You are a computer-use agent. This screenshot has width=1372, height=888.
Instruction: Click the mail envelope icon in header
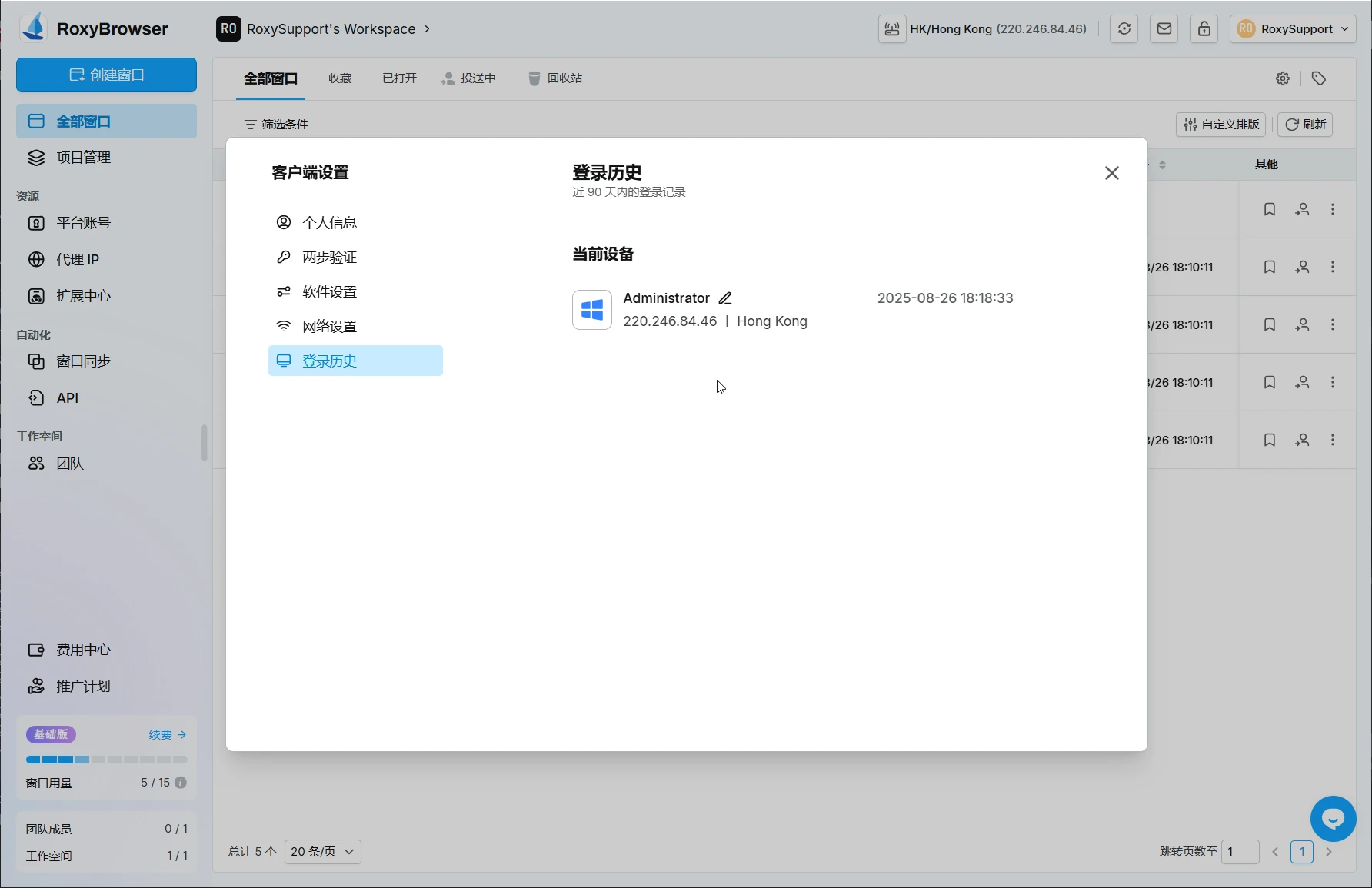click(1164, 29)
